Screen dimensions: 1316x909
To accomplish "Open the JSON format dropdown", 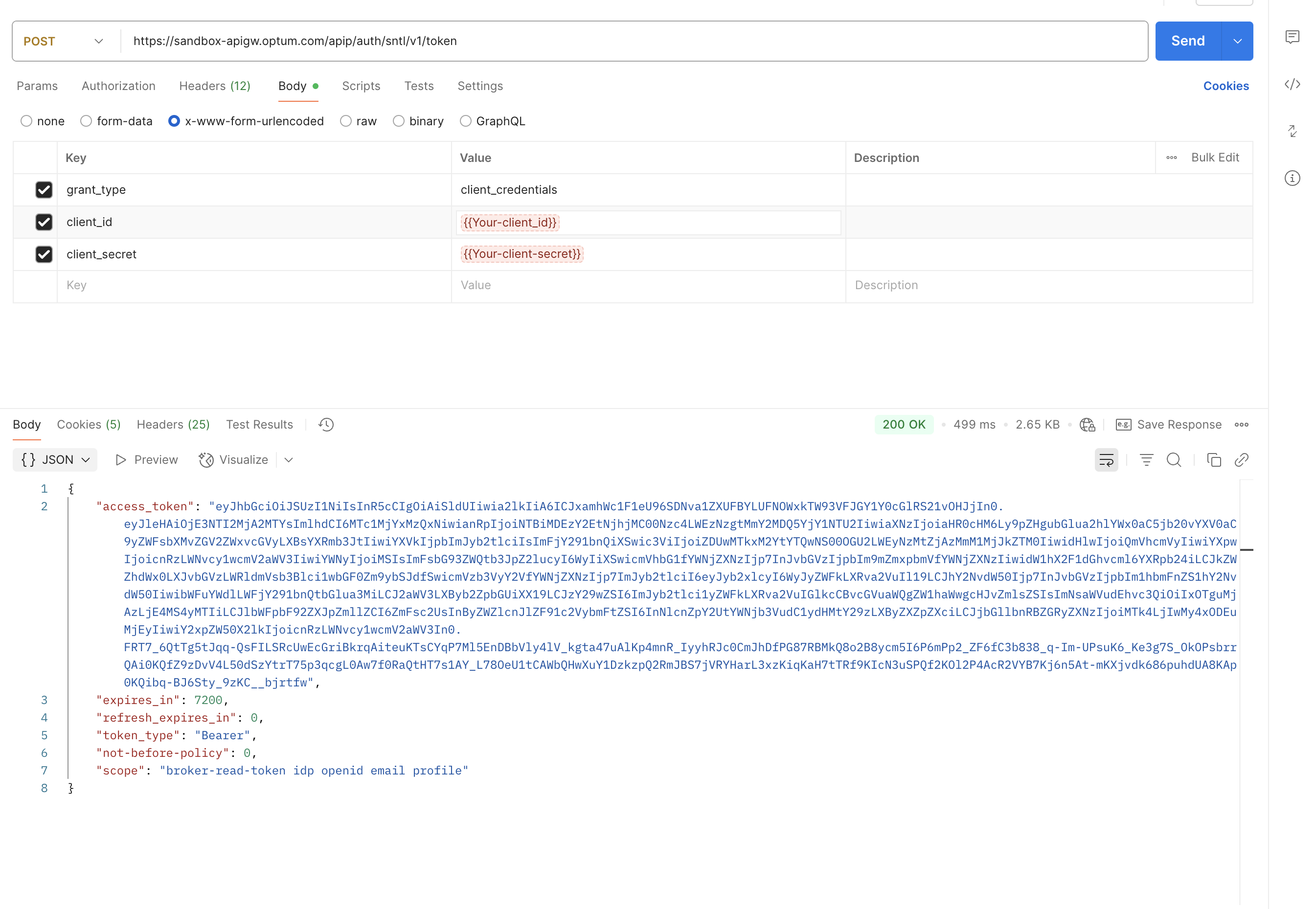I will (x=55, y=459).
